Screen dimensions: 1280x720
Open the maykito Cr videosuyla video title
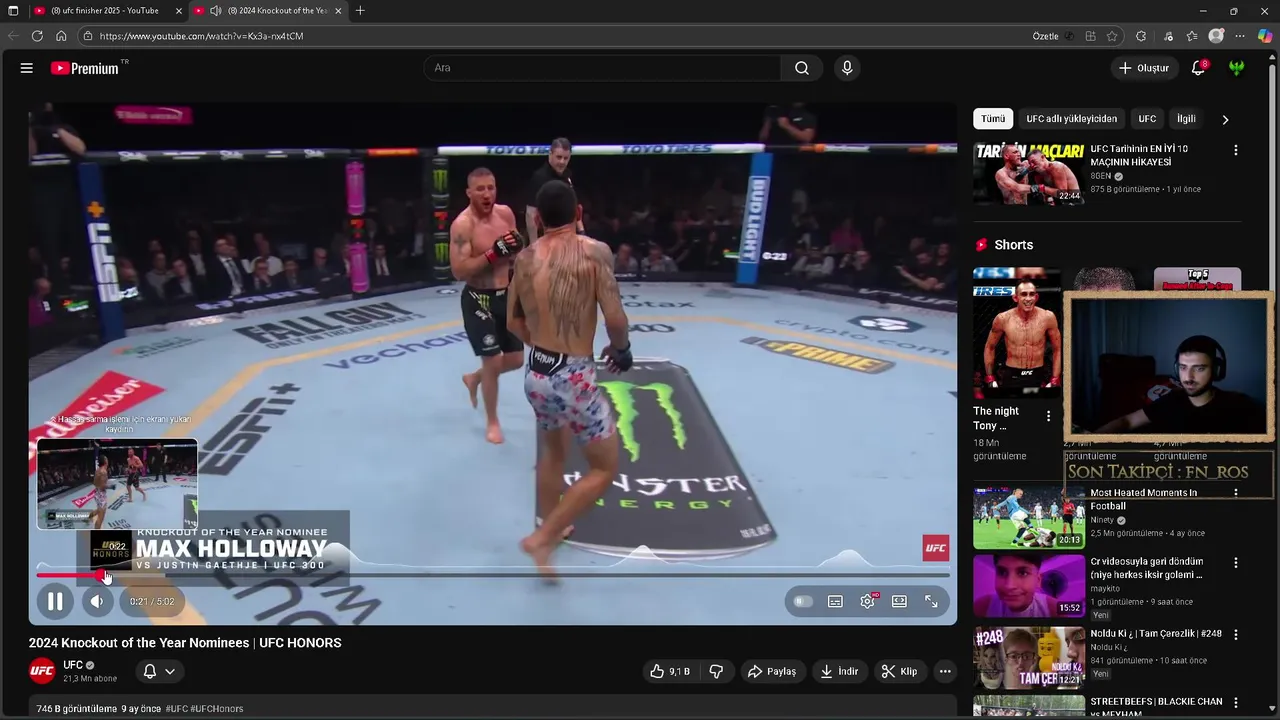[x=1146, y=568]
